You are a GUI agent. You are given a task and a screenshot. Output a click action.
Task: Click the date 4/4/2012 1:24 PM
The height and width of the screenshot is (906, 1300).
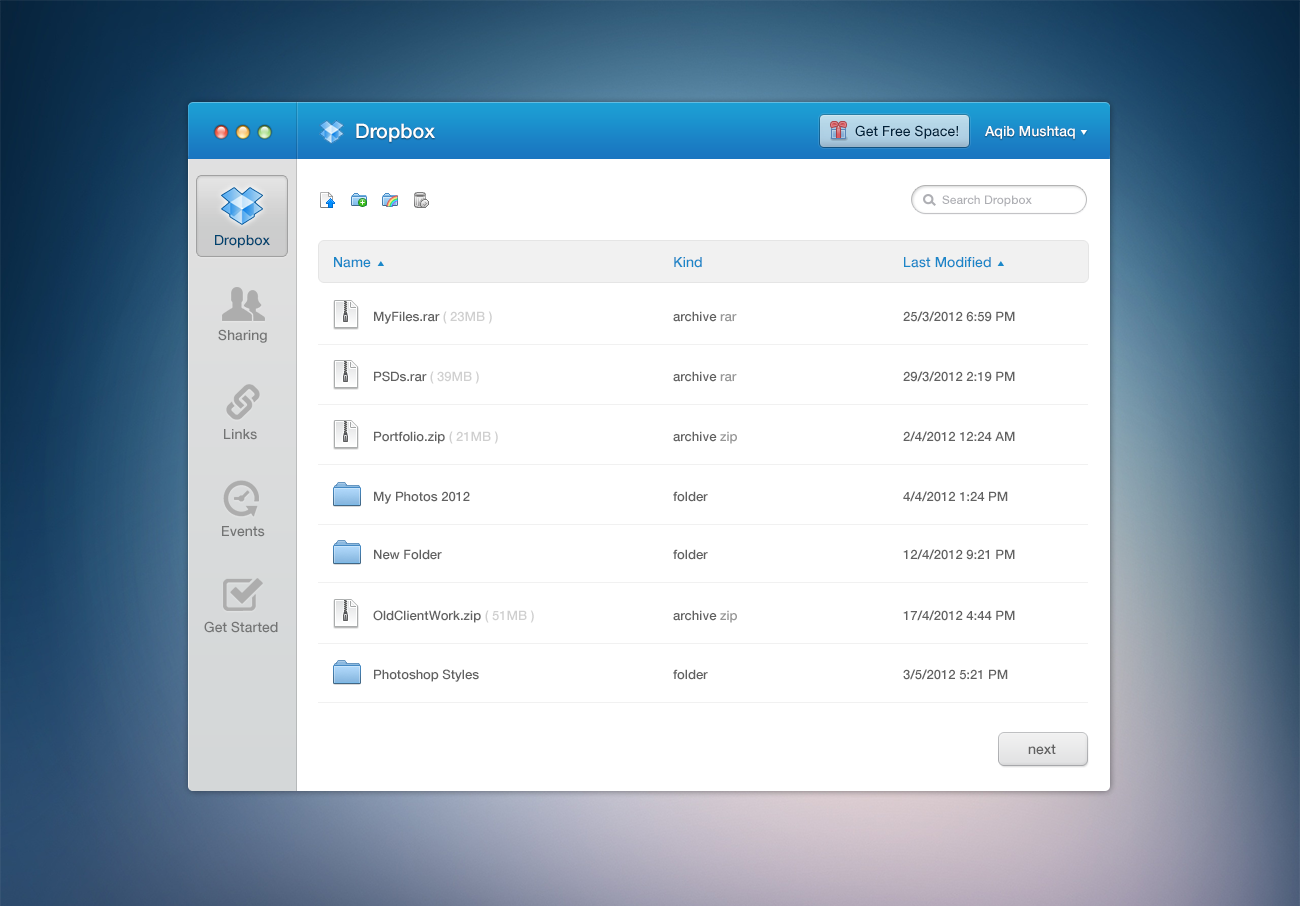click(x=955, y=497)
